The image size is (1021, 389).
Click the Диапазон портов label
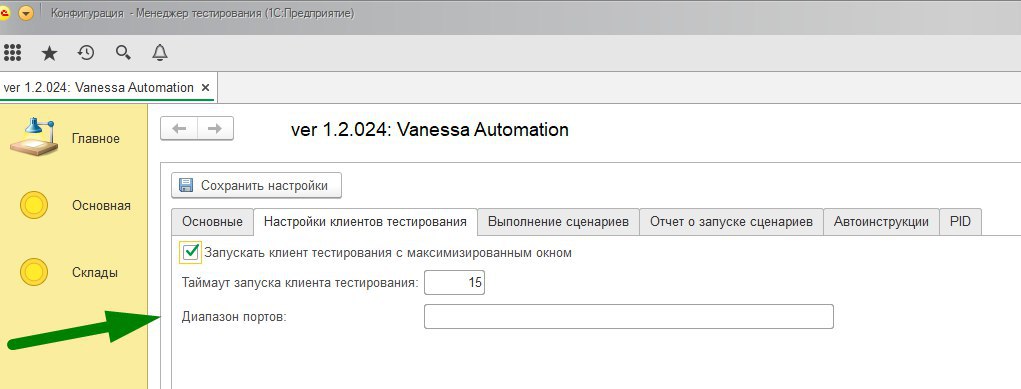click(234, 317)
